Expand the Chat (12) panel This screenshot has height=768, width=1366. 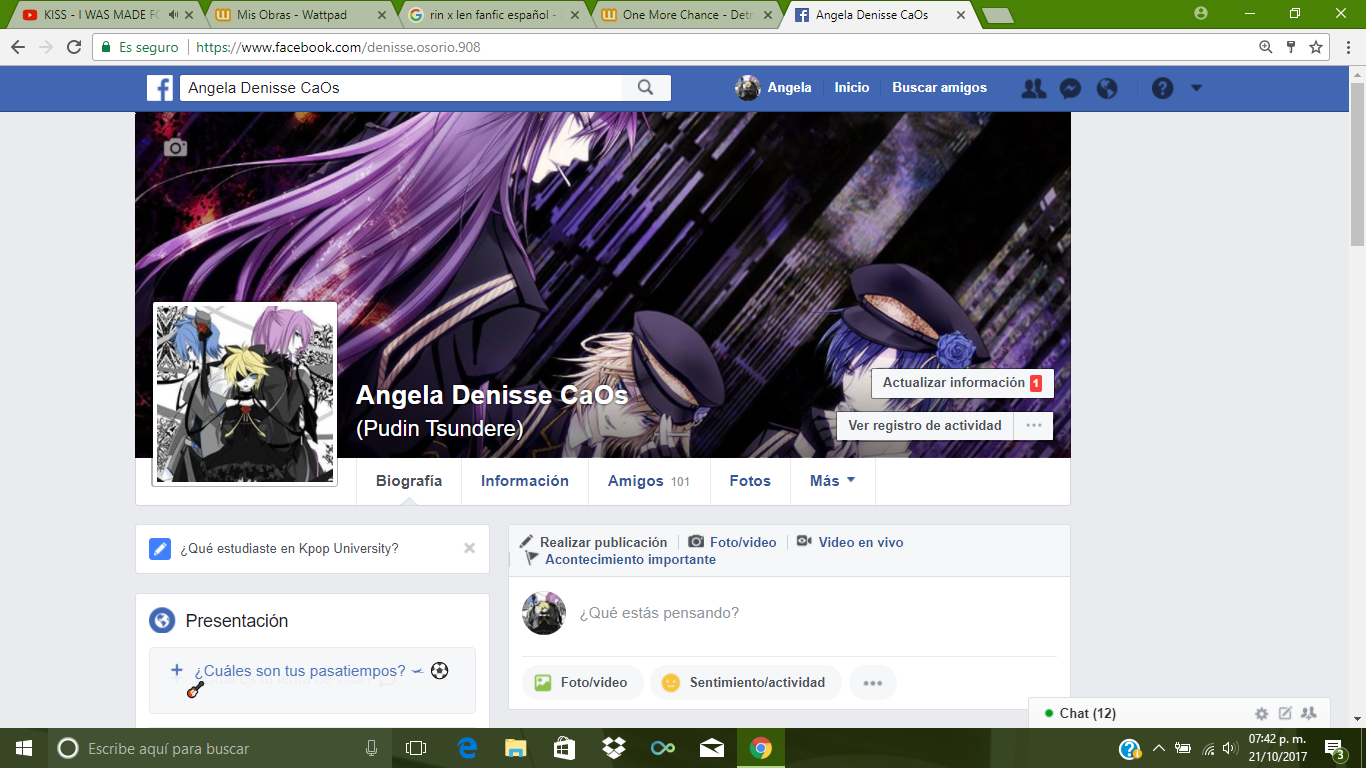pyautogui.click(x=1087, y=713)
